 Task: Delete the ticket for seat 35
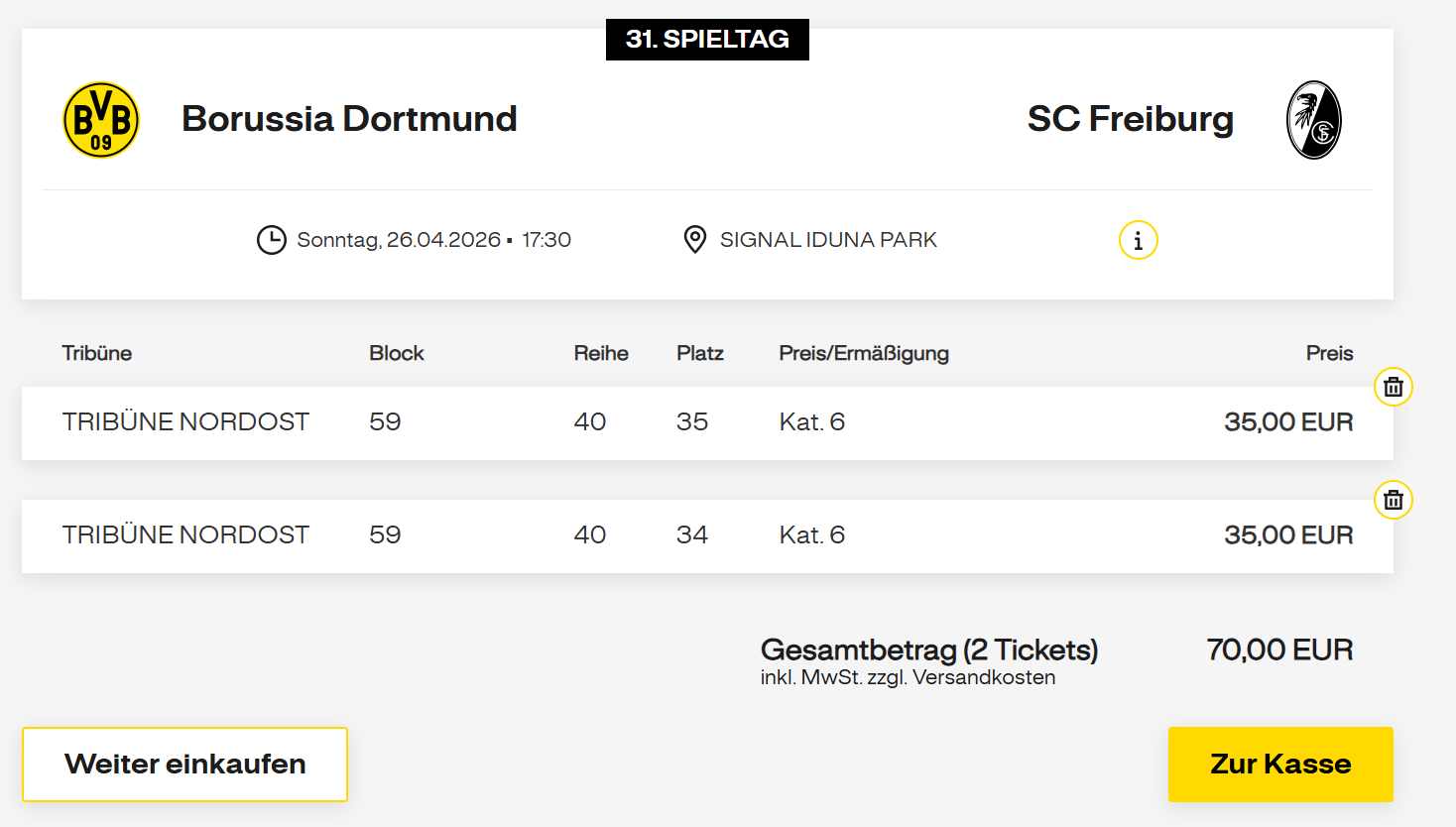click(1393, 387)
